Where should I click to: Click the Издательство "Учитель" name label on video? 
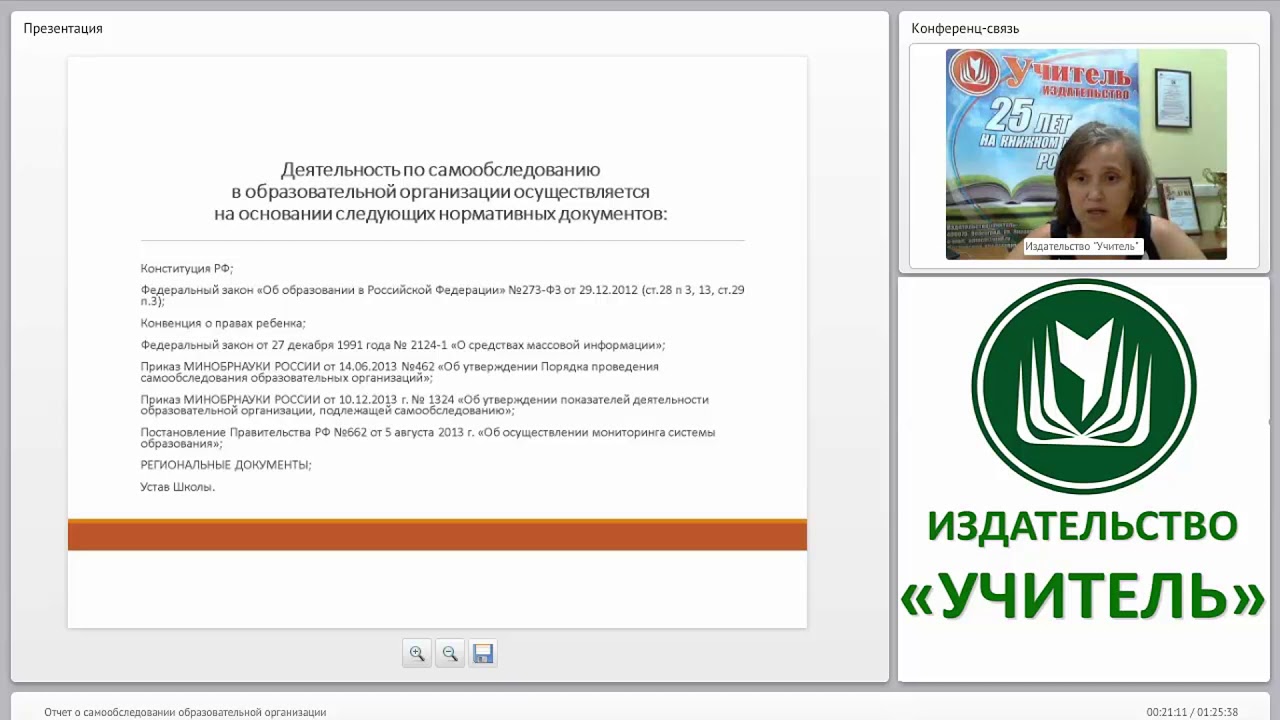[x=1082, y=246]
